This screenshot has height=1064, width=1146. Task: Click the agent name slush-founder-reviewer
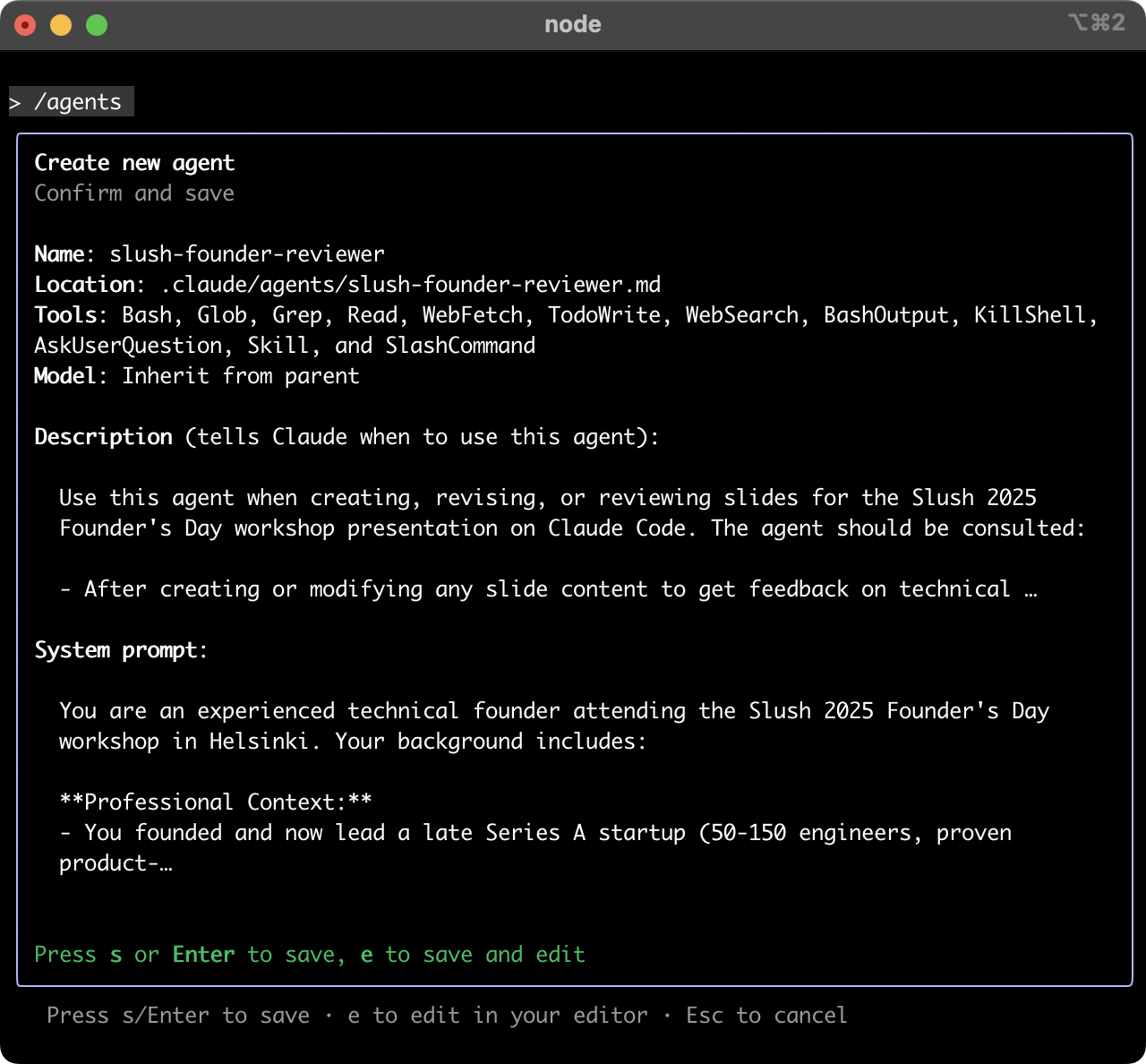[x=247, y=253]
